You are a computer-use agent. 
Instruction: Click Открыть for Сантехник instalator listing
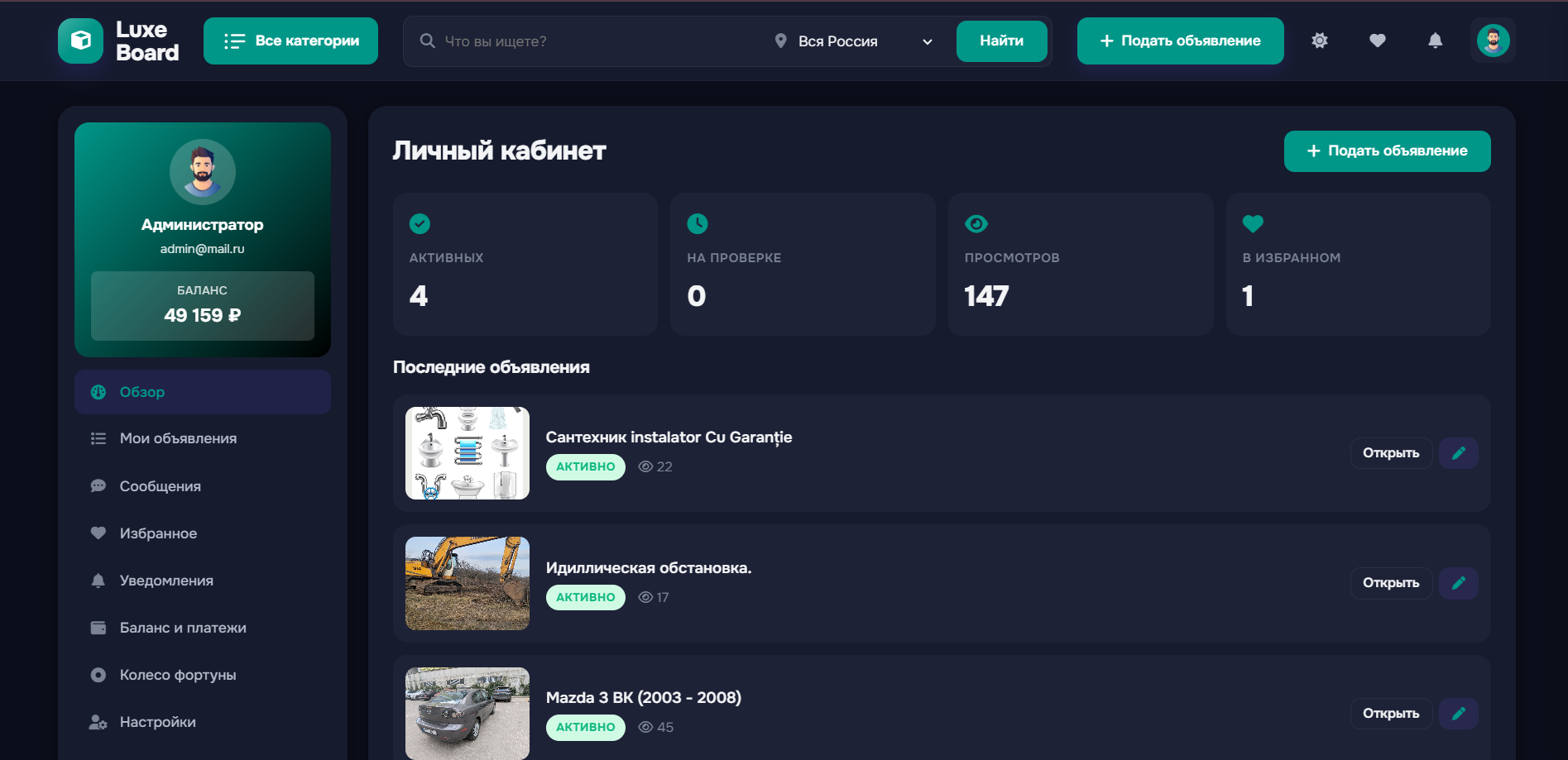[1391, 453]
